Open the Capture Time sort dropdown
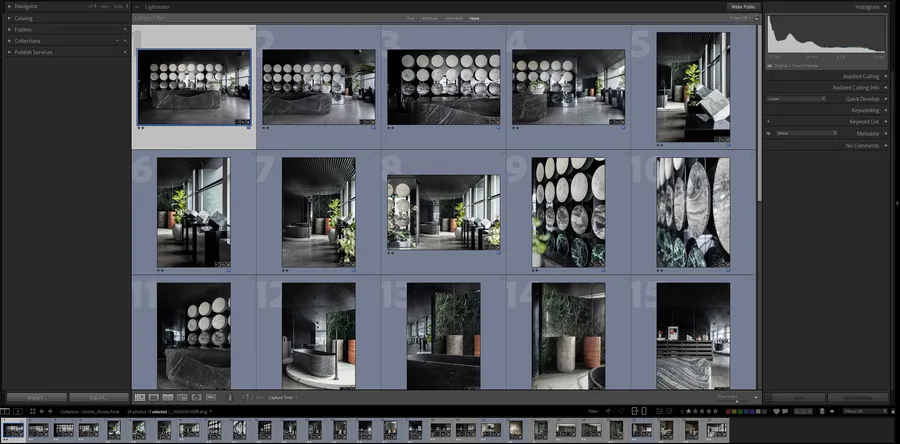 [x=283, y=398]
